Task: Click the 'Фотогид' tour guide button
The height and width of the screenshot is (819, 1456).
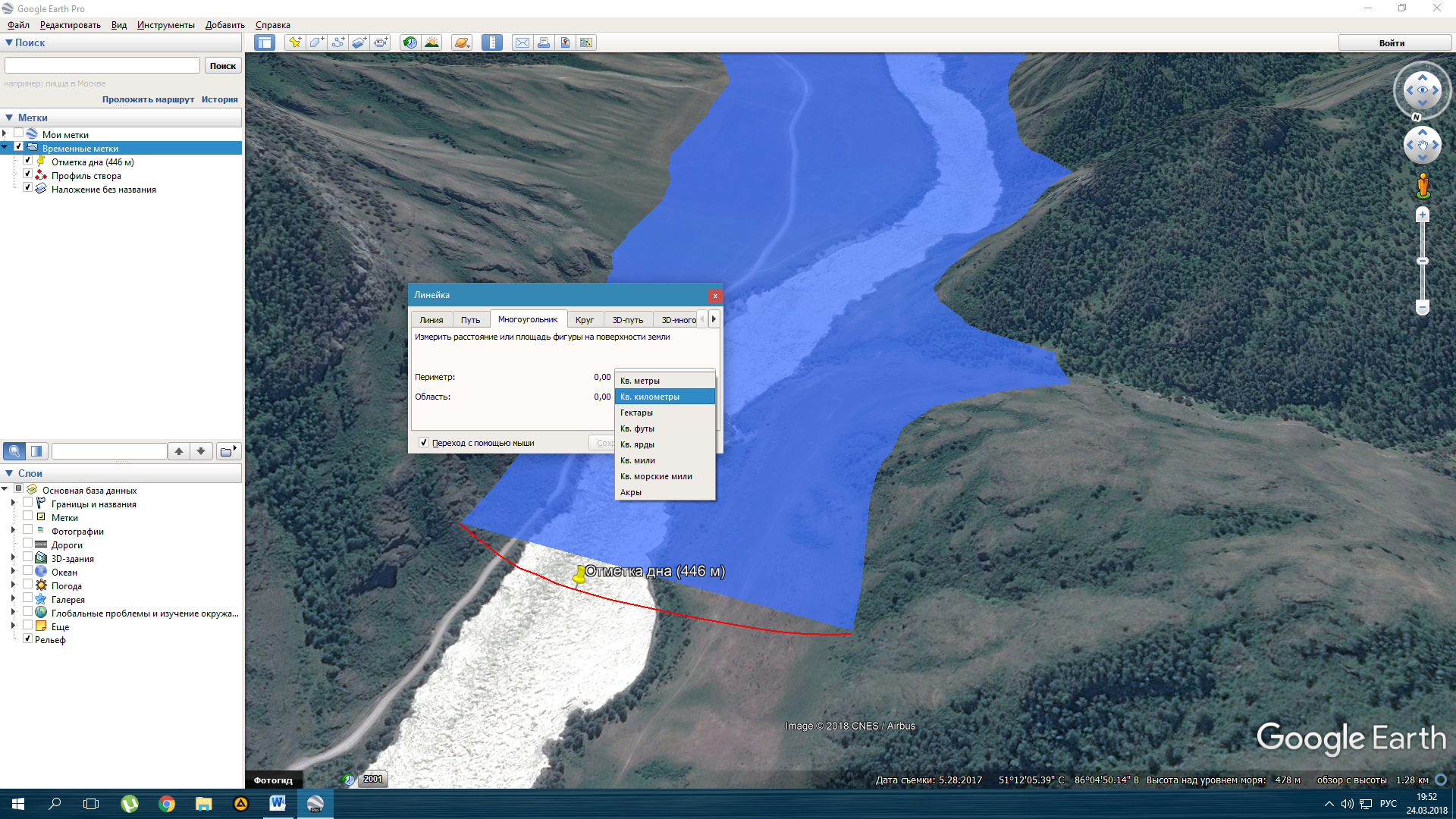Action: point(273,780)
